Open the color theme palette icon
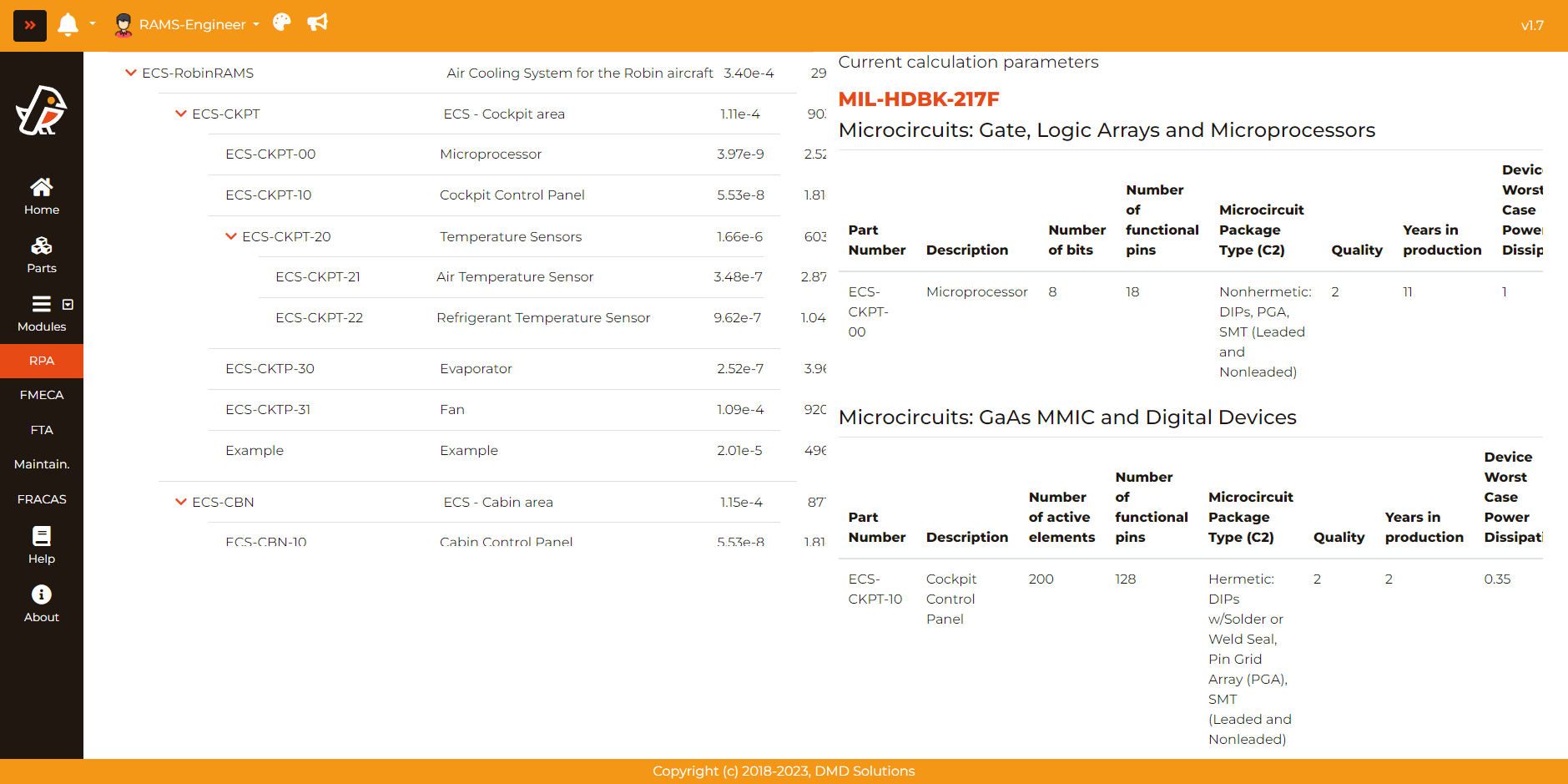Viewport: 1568px width, 784px height. click(282, 23)
